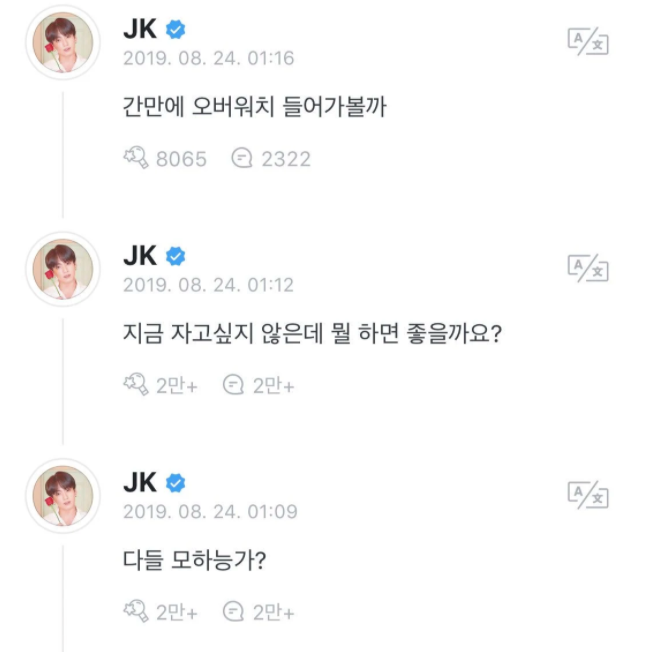This screenshot has width=645, height=652.
Task: Click the timestamp 2019. 08. 24. 01:16
Action: pyautogui.click(x=208, y=58)
